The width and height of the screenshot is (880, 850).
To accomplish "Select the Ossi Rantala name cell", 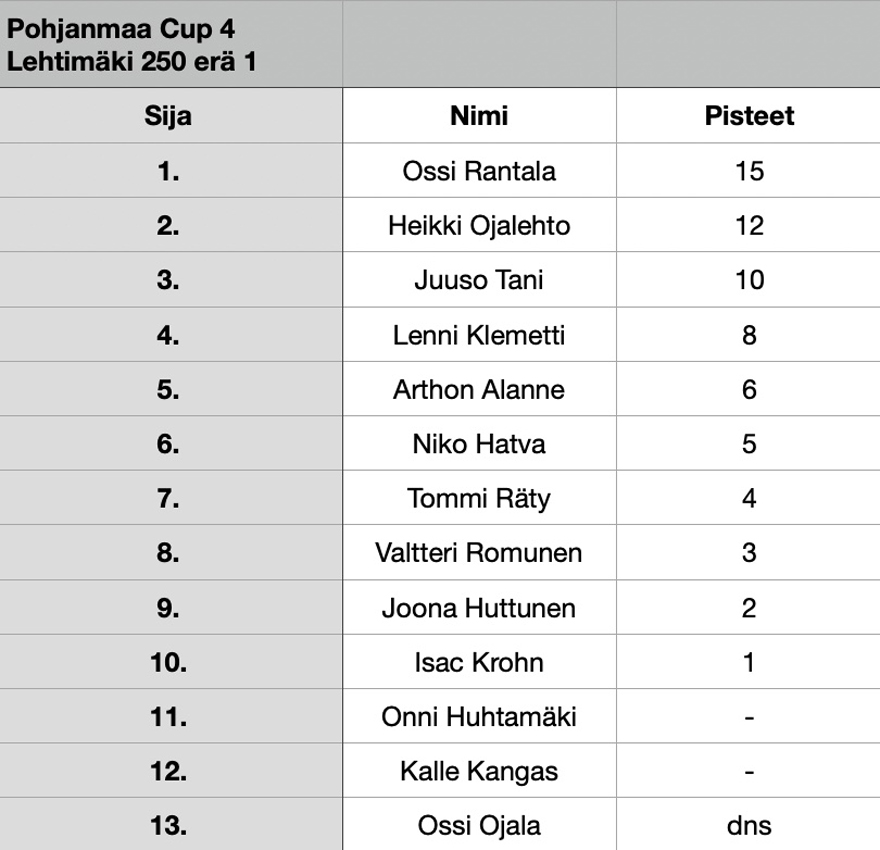I will (479, 171).
